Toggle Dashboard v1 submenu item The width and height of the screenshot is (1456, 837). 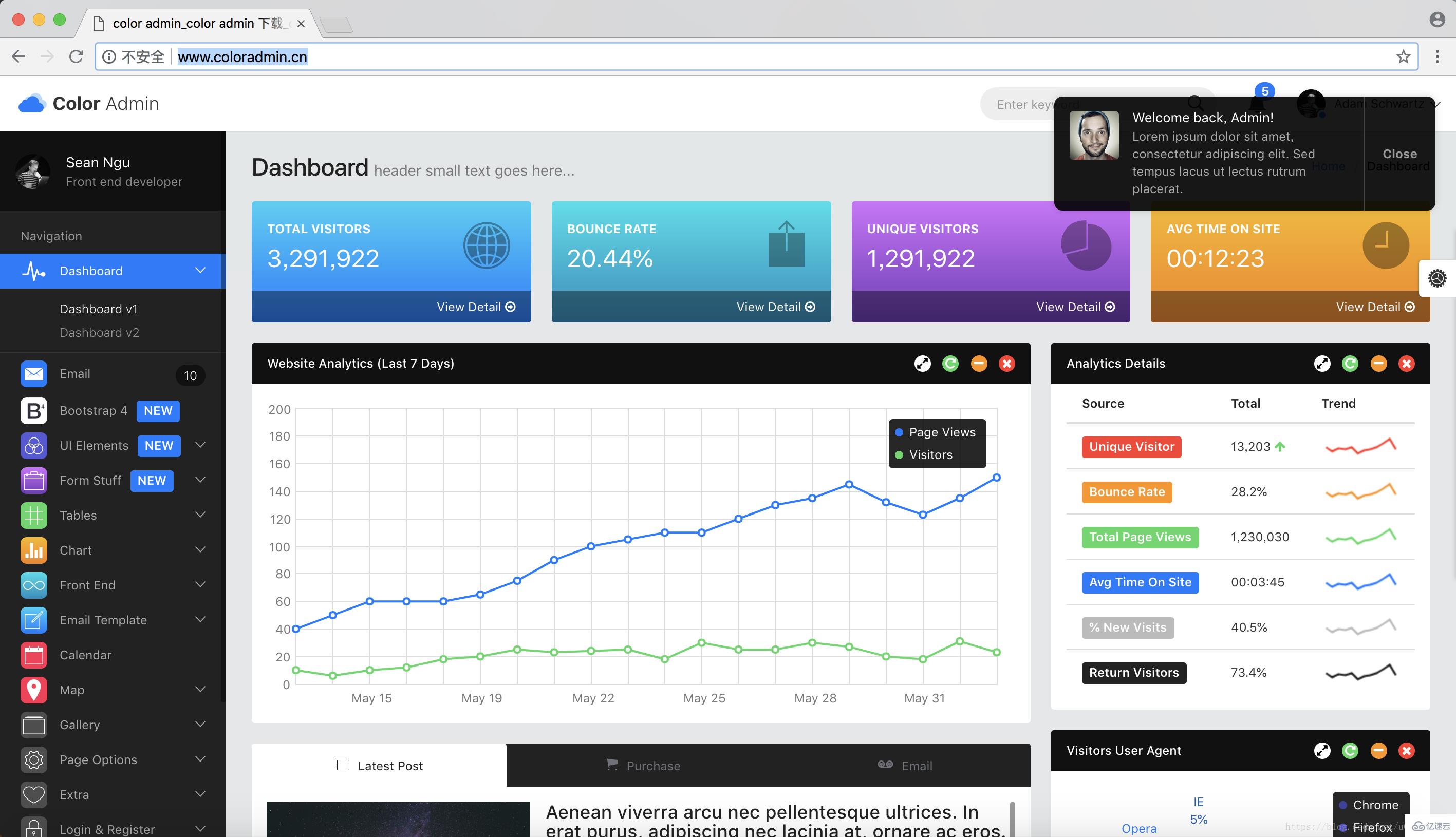click(98, 308)
